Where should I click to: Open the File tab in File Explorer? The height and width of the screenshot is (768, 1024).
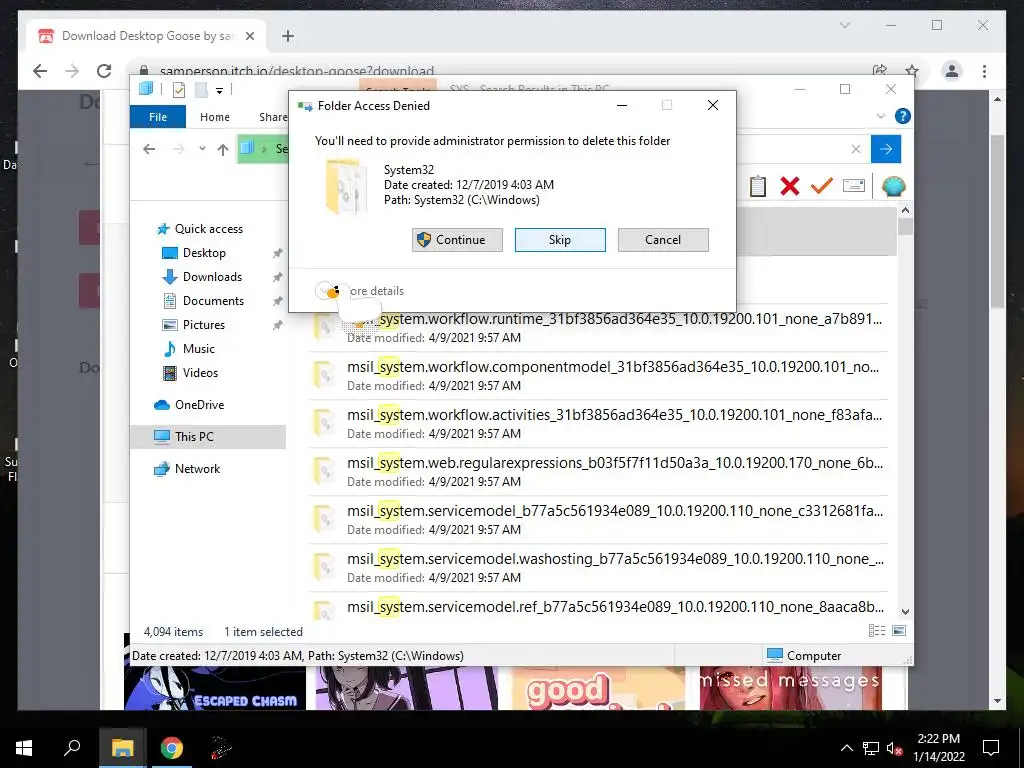coord(157,117)
